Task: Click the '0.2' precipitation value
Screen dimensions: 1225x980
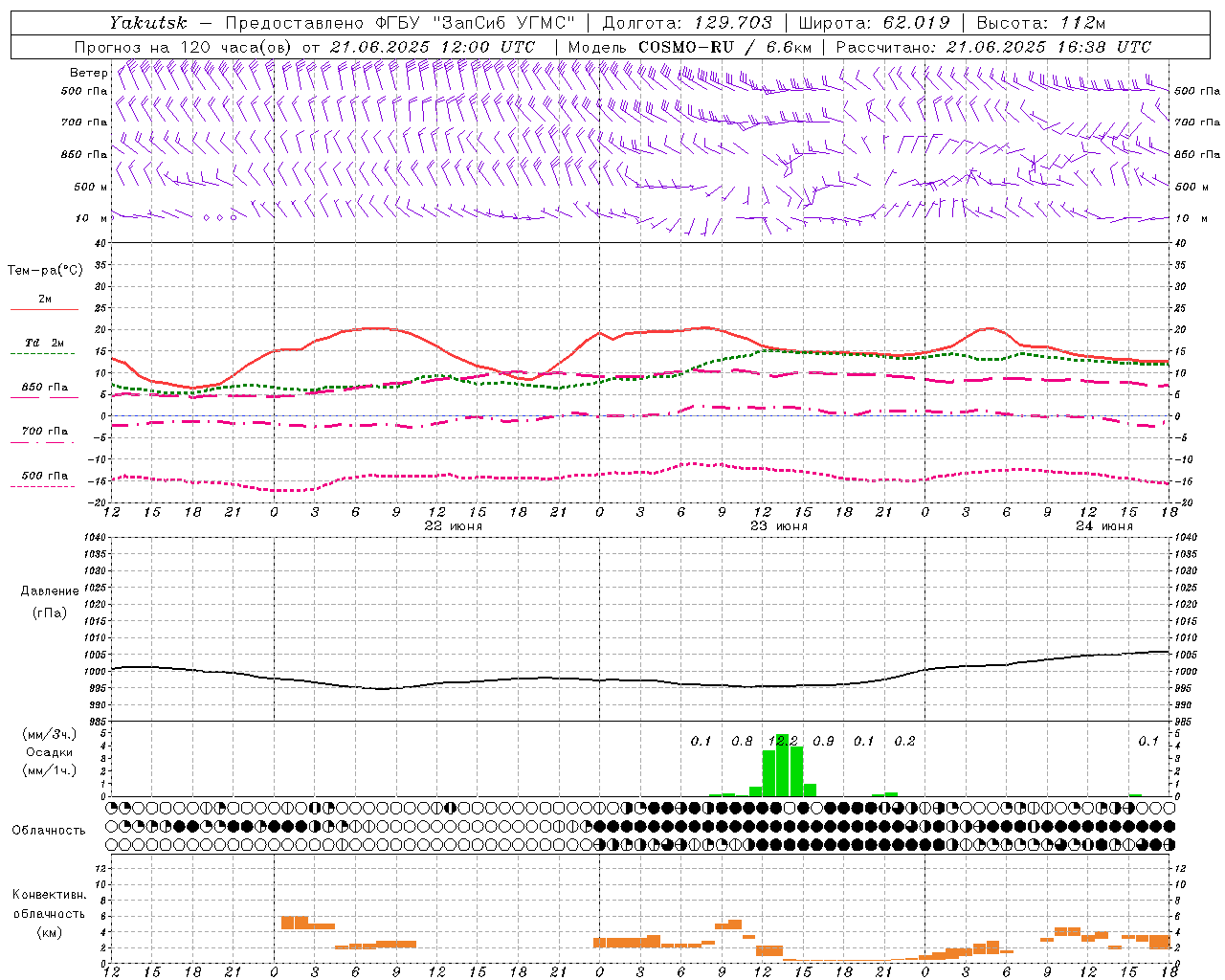Action: (904, 741)
